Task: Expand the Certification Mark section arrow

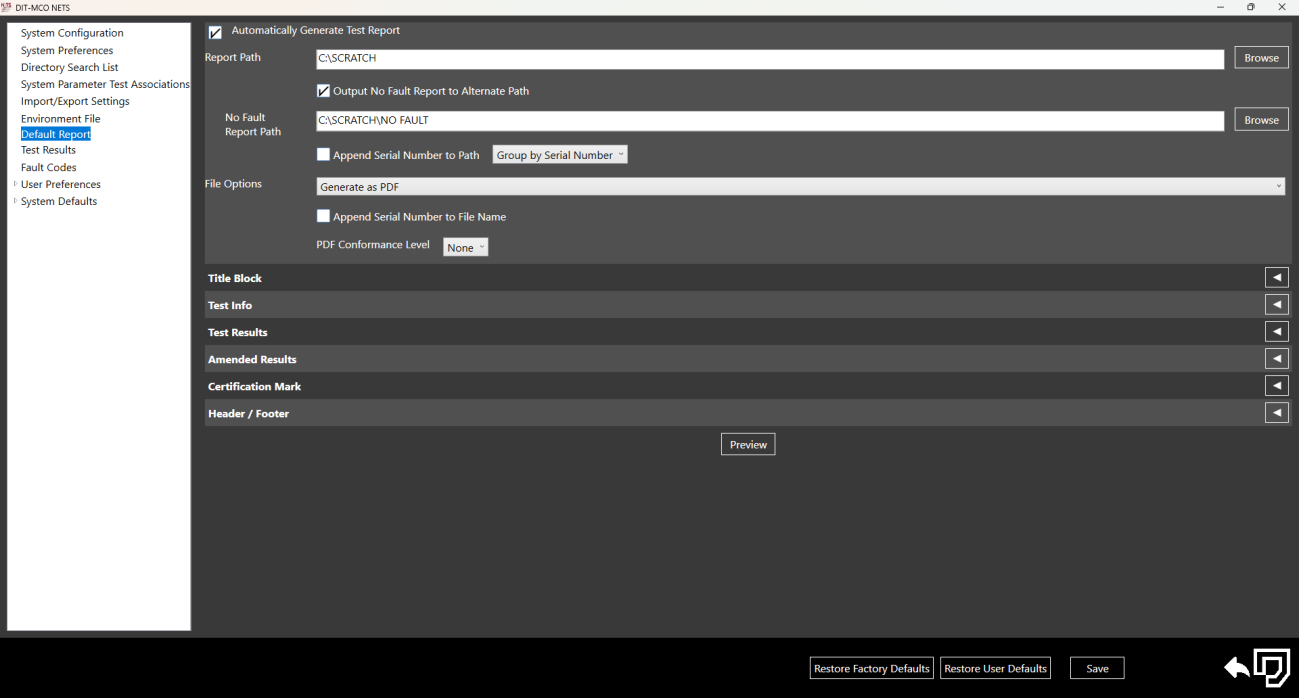Action: tap(1277, 386)
